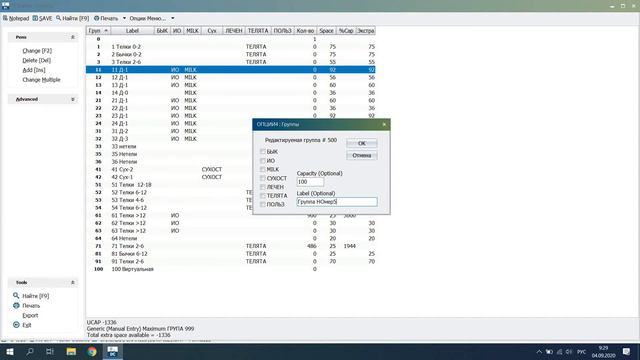Image resolution: width=640 pixels, height=360 pixels.
Task: Collapse the Tools panel section
Action: pos(73,282)
